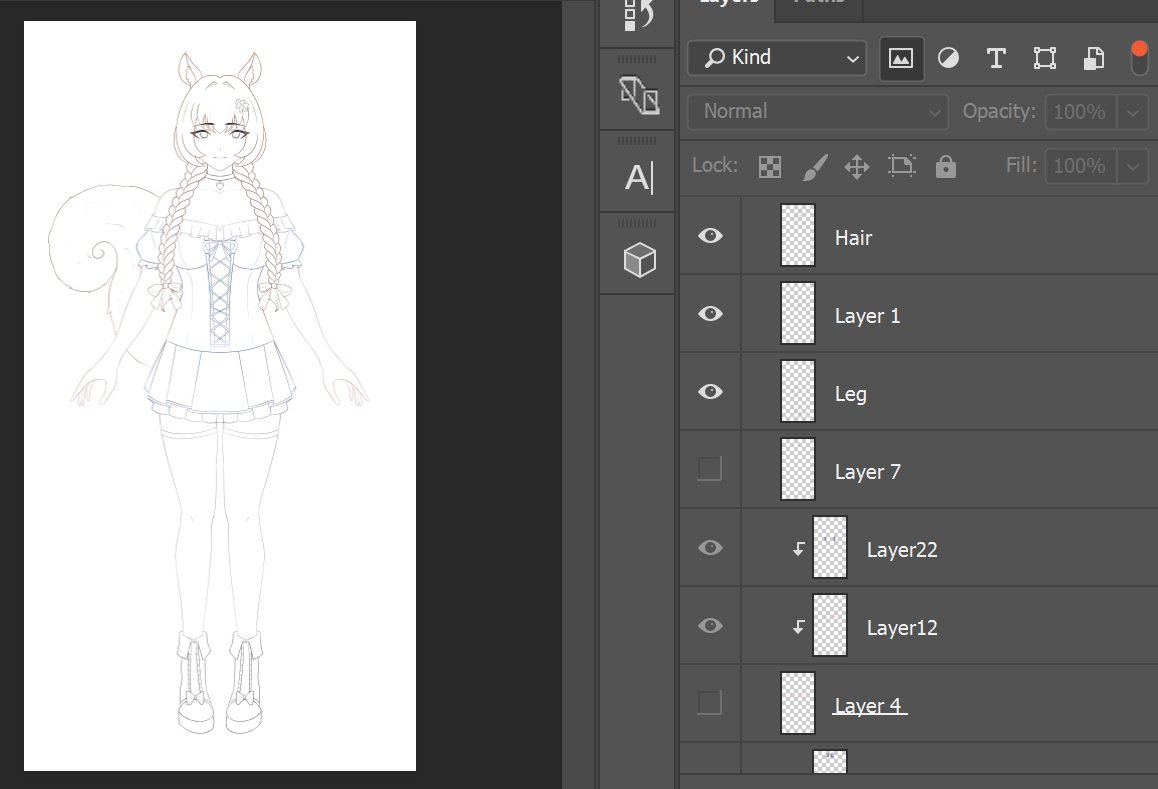Select the underlined Layer 4 name
The height and width of the screenshot is (789, 1158).
[x=868, y=706]
